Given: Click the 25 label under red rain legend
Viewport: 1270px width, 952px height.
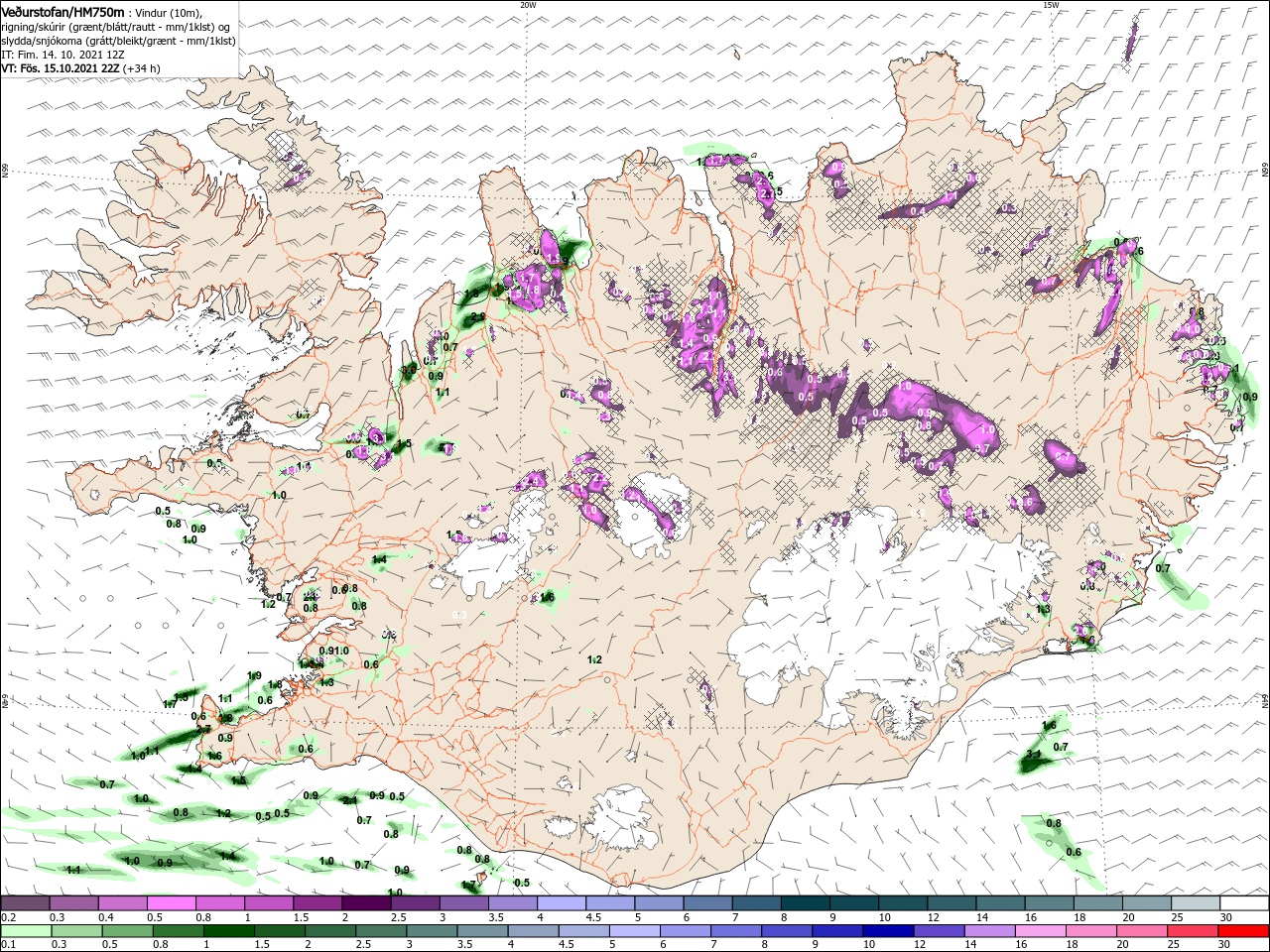Looking at the screenshot, I should (x=1173, y=945).
